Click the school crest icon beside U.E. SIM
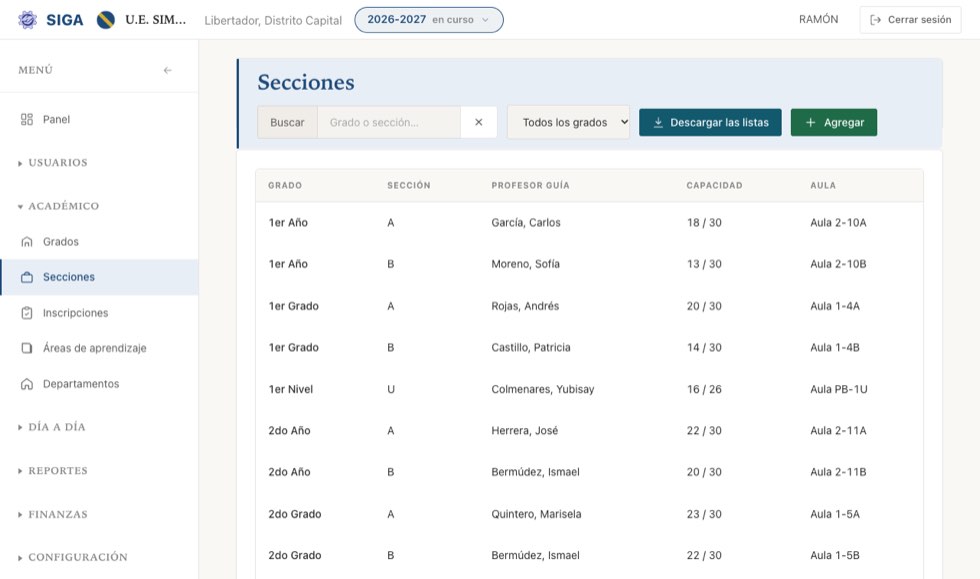The image size is (980, 579). pyautogui.click(x=106, y=20)
